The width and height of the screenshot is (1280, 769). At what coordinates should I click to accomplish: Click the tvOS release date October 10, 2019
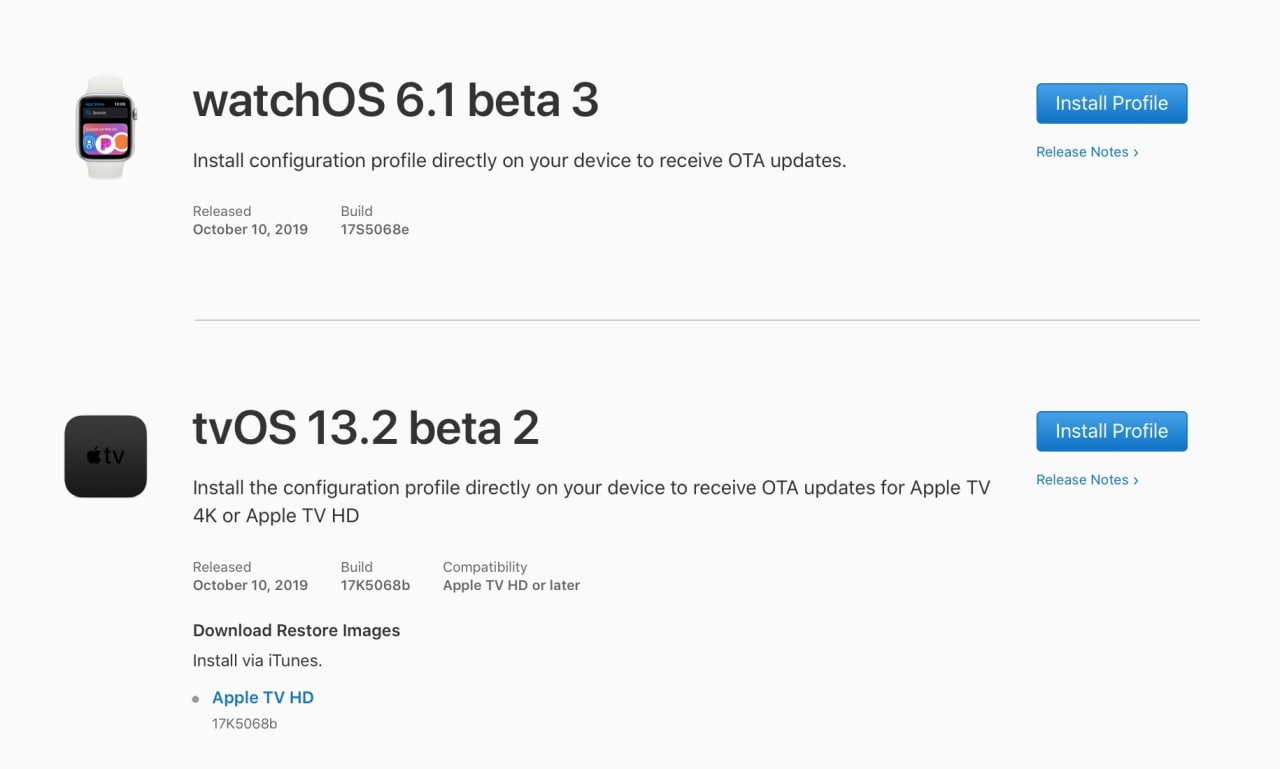tap(250, 585)
